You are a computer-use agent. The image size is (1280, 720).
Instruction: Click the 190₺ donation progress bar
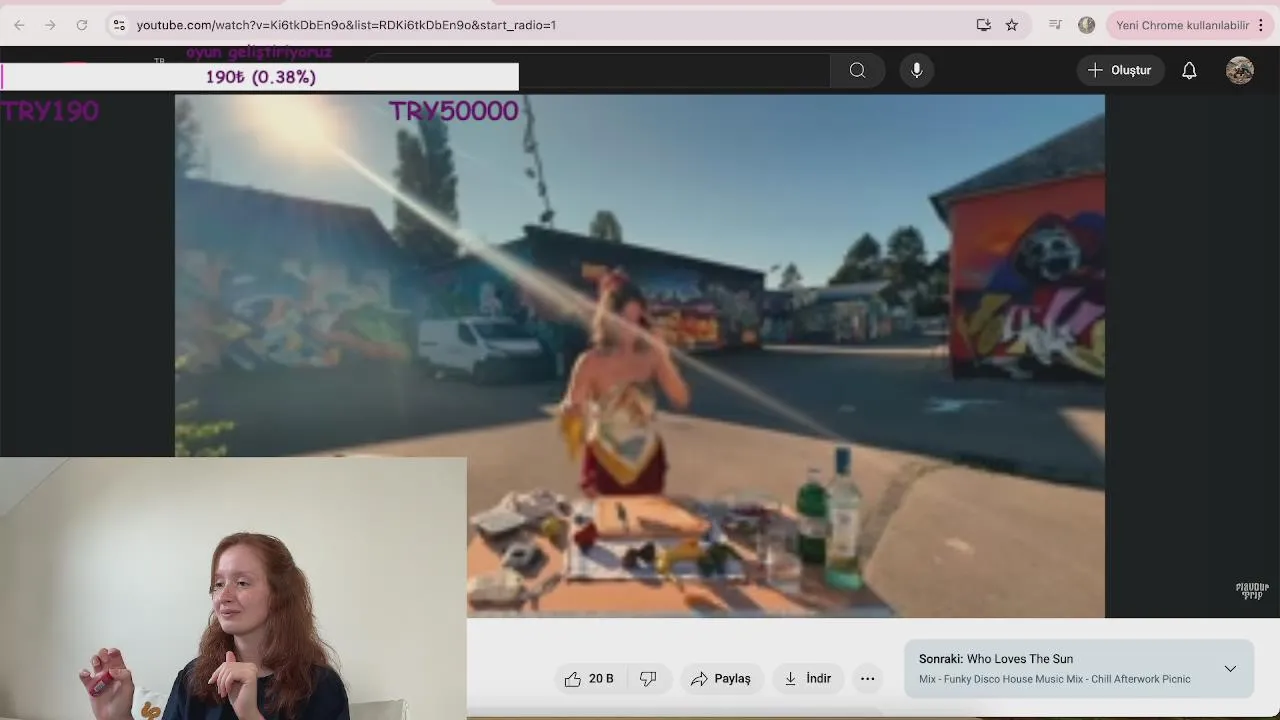(260, 77)
